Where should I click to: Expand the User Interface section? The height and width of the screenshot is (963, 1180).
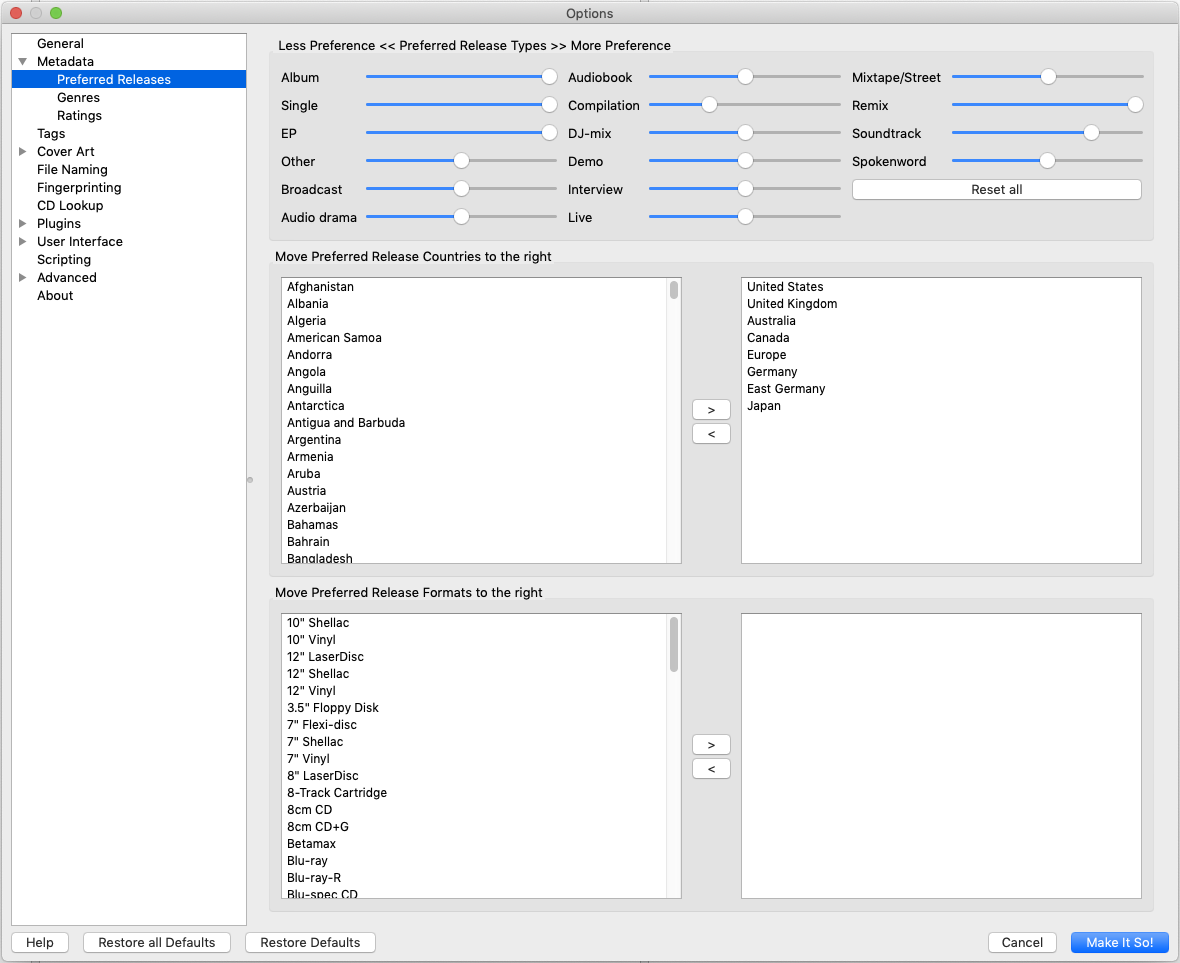pos(23,242)
